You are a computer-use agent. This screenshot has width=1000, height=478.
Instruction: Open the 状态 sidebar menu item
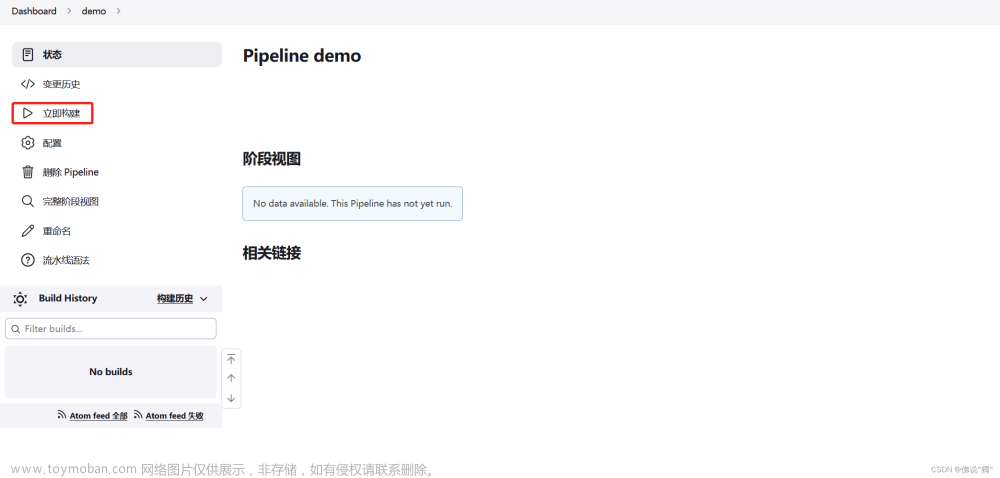click(x=117, y=55)
